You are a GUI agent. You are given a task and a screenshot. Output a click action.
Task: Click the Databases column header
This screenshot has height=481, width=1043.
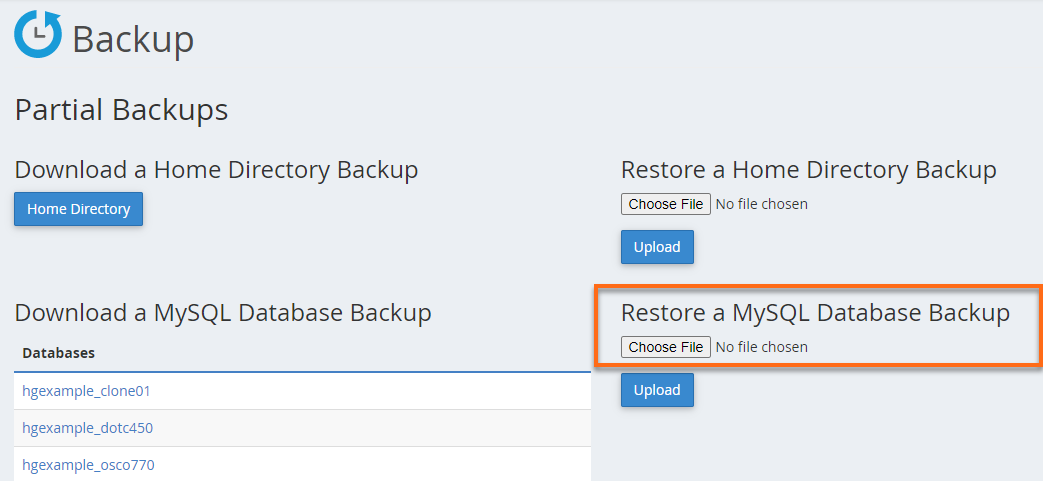coord(59,353)
